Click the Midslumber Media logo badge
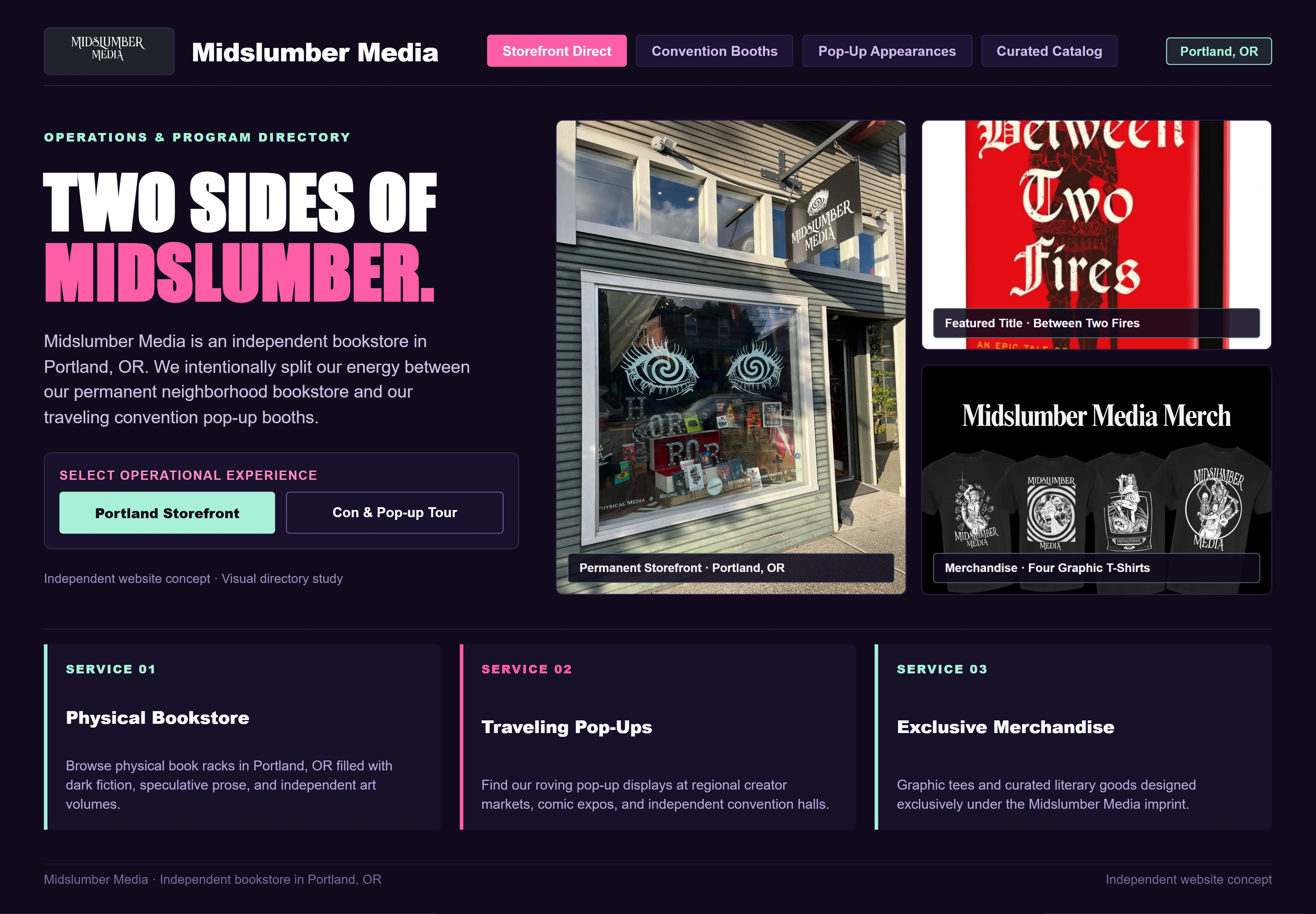 109,51
